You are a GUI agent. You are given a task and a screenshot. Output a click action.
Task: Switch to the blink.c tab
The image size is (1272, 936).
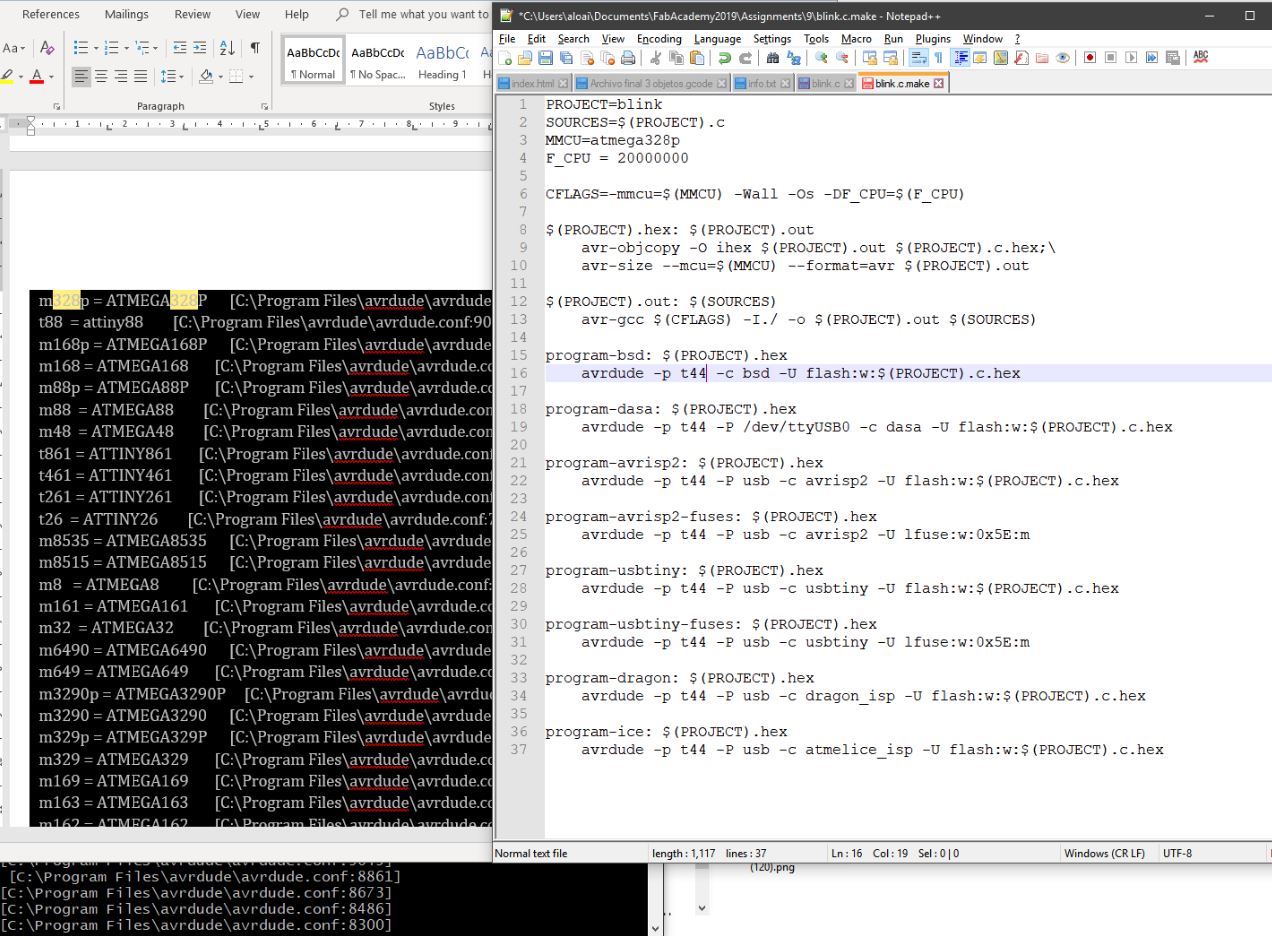click(x=824, y=84)
